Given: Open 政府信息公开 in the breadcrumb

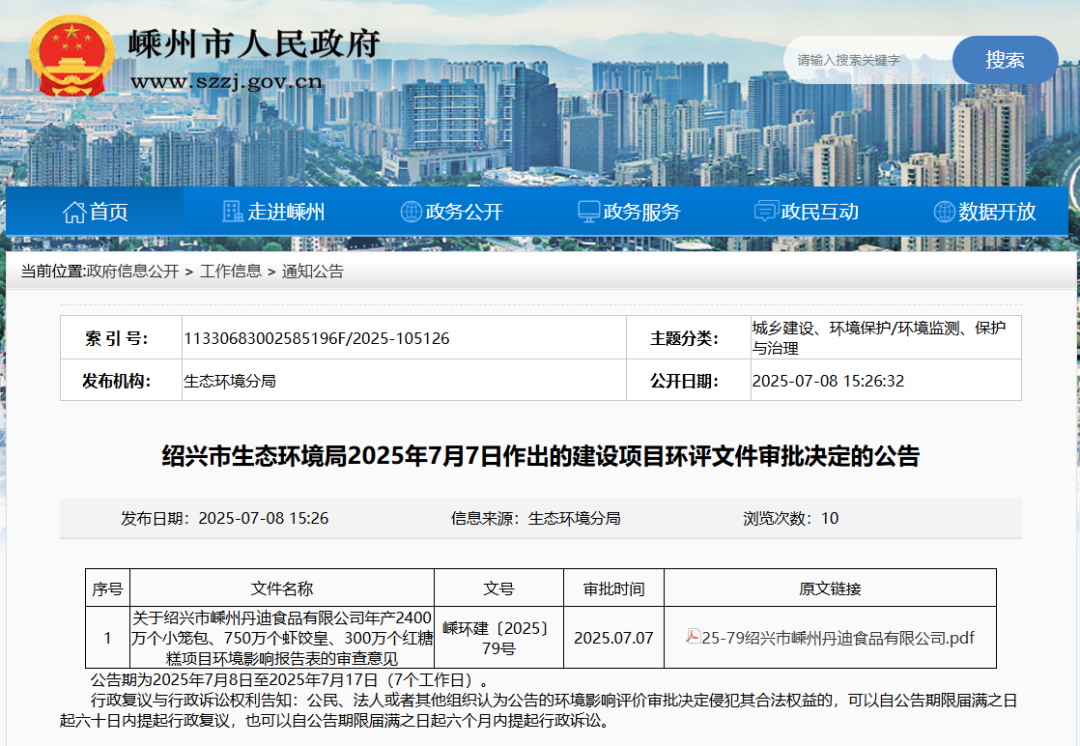Looking at the screenshot, I should click(133, 271).
